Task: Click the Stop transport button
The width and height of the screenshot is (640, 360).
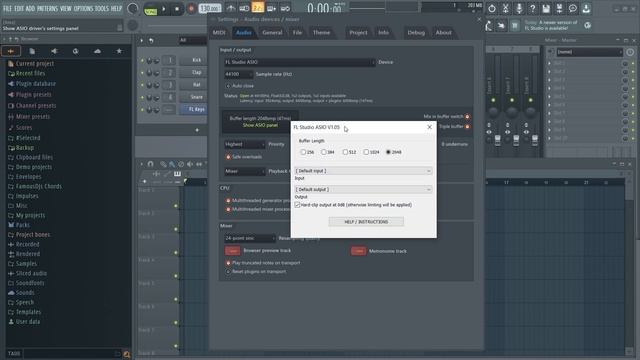Action: 177,9
